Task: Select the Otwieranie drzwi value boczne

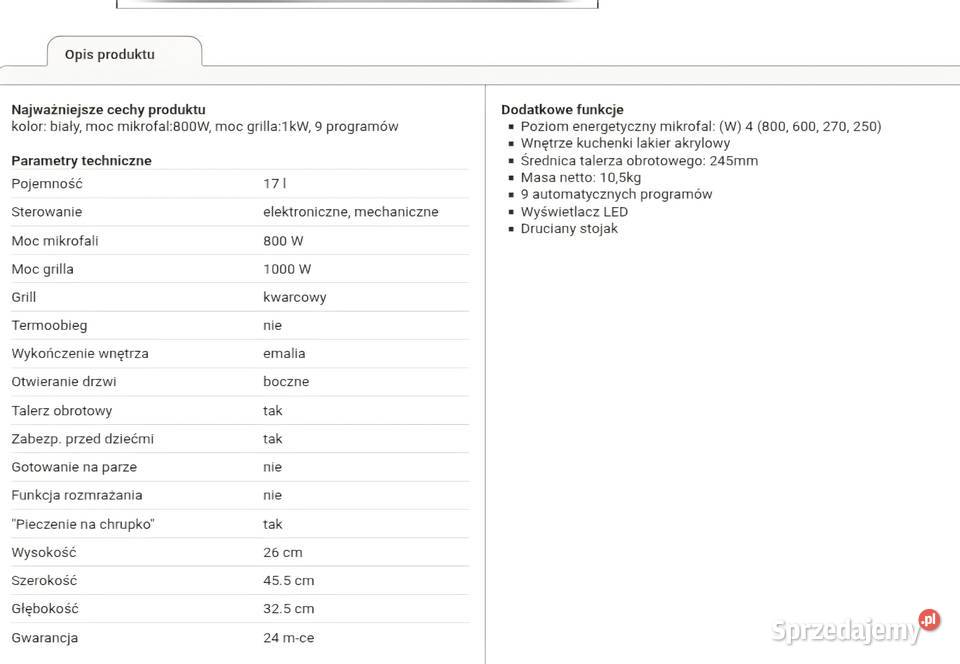Action: (x=286, y=381)
